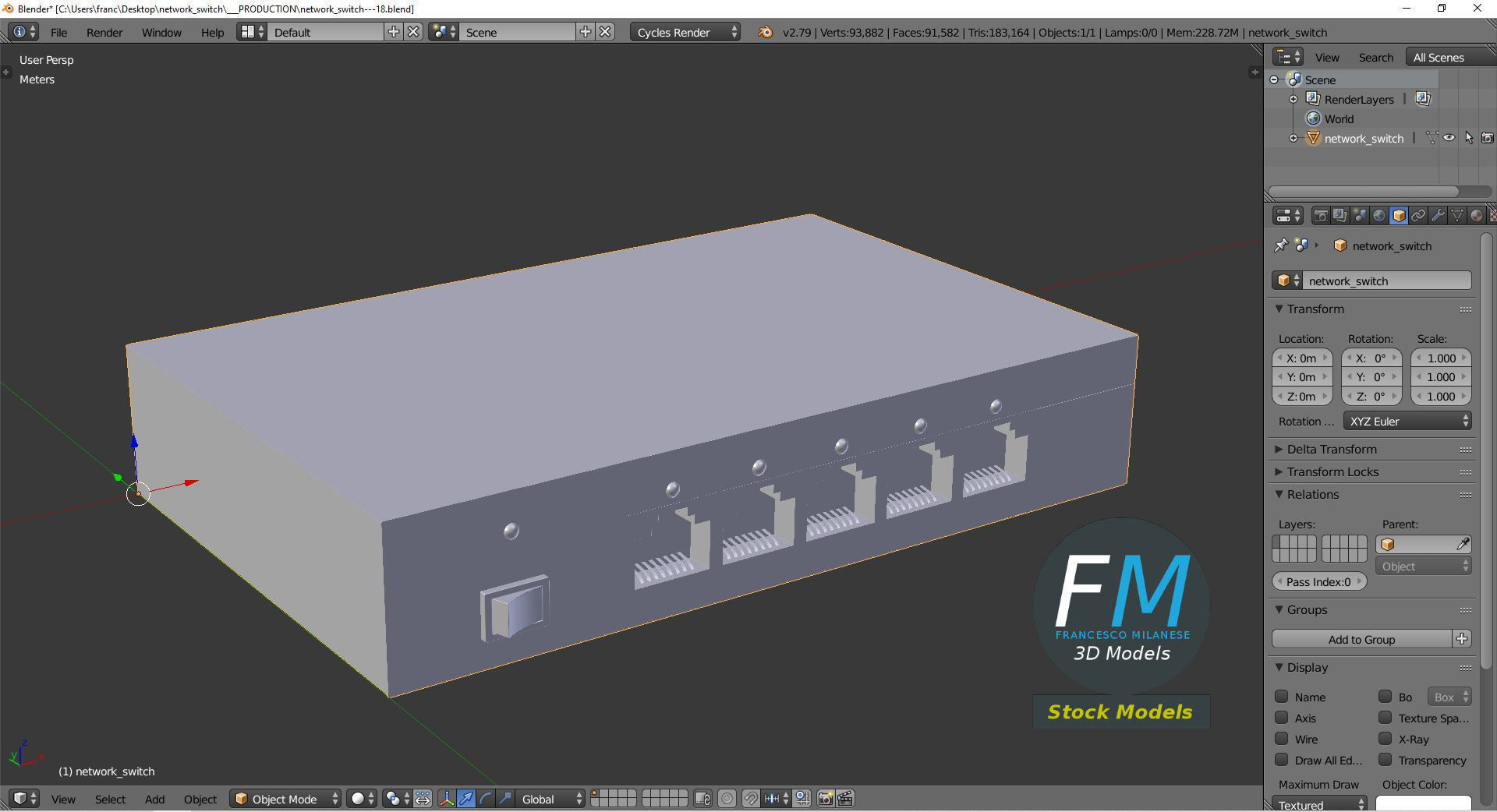Expand the network_switch tree item
Viewport: 1497px width, 812px height.
tap(1294, 138)
